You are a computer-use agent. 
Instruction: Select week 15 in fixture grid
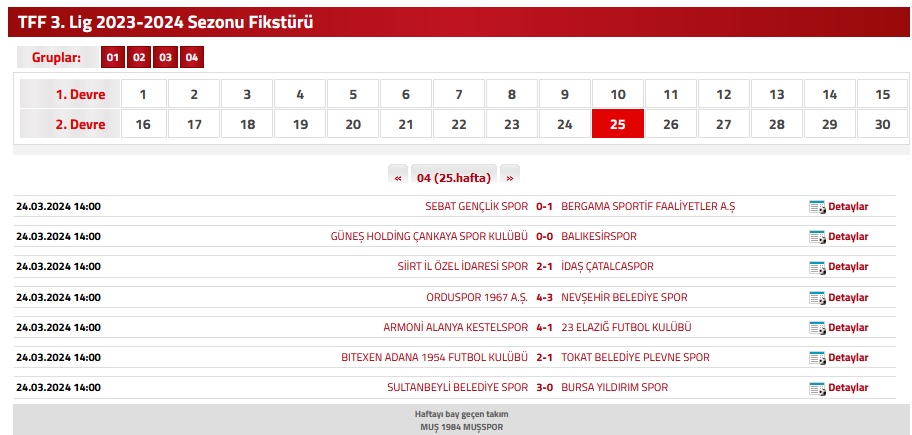click(x=882, y=94)
